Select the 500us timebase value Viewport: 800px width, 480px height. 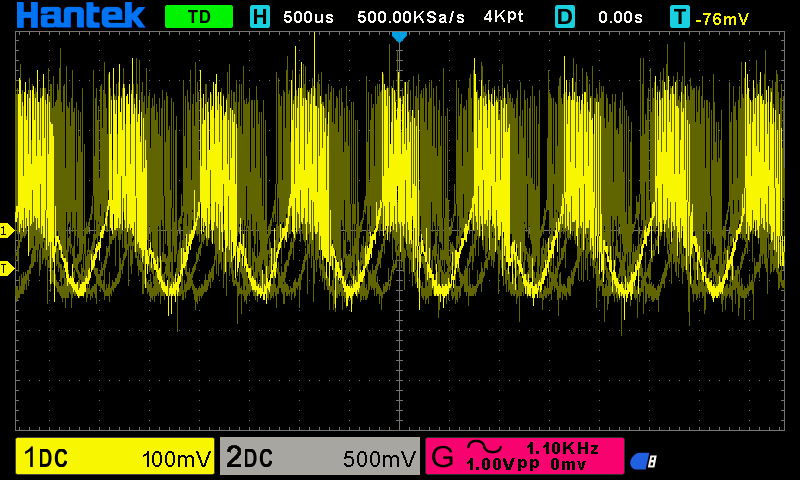pos(308,17)
